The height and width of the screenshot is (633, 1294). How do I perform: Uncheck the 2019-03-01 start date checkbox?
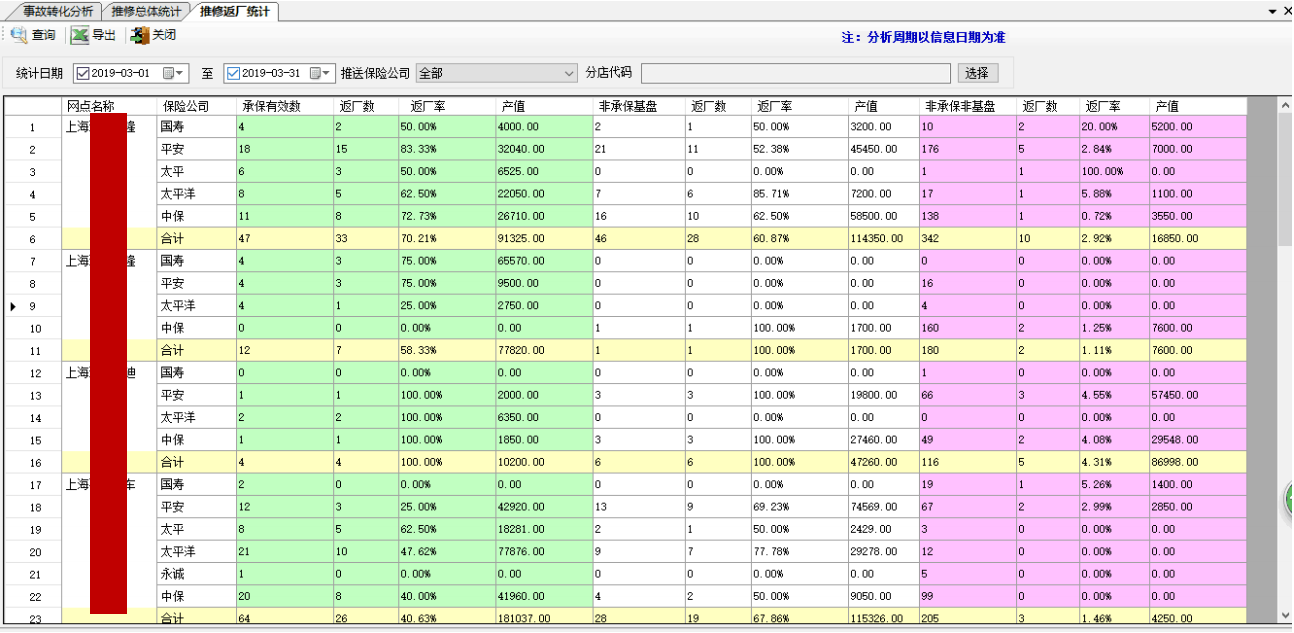pos(83,73)
